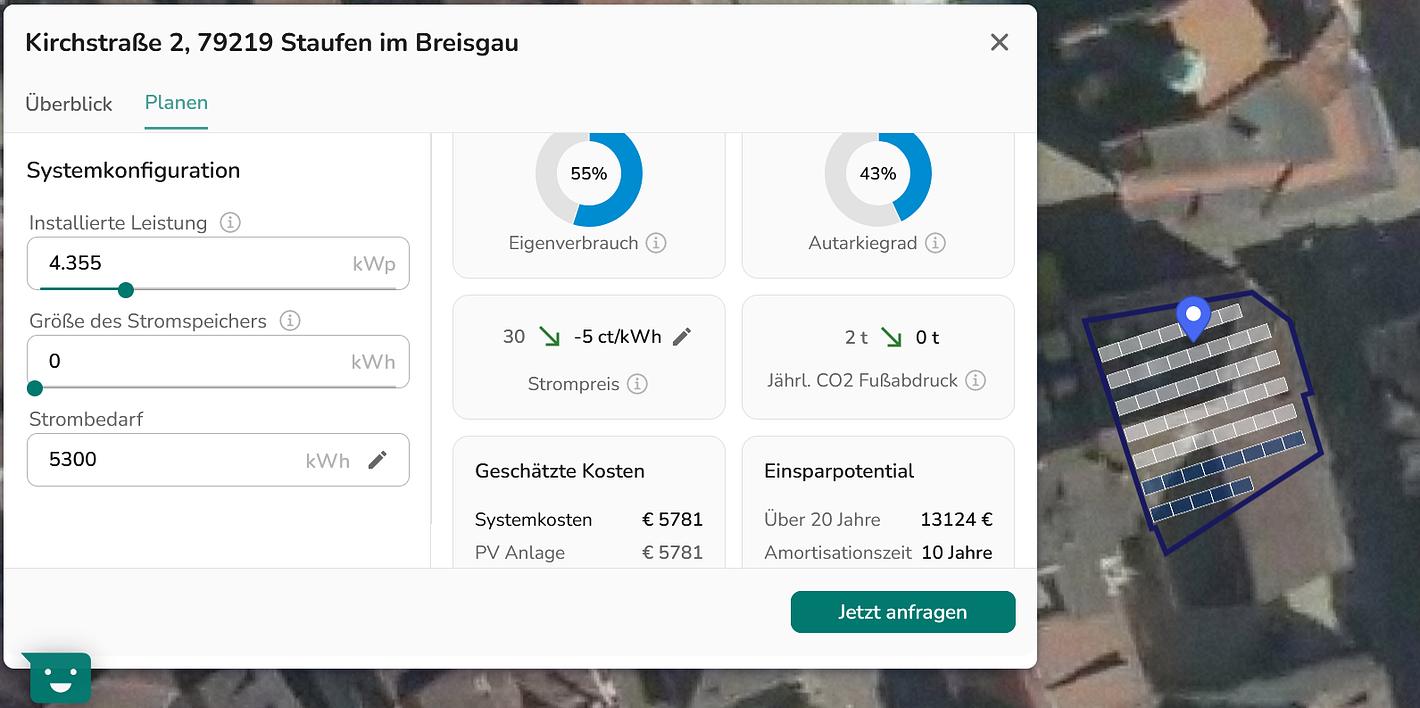Click info icon beside Größe des Stromspeichers

point(290,321)
